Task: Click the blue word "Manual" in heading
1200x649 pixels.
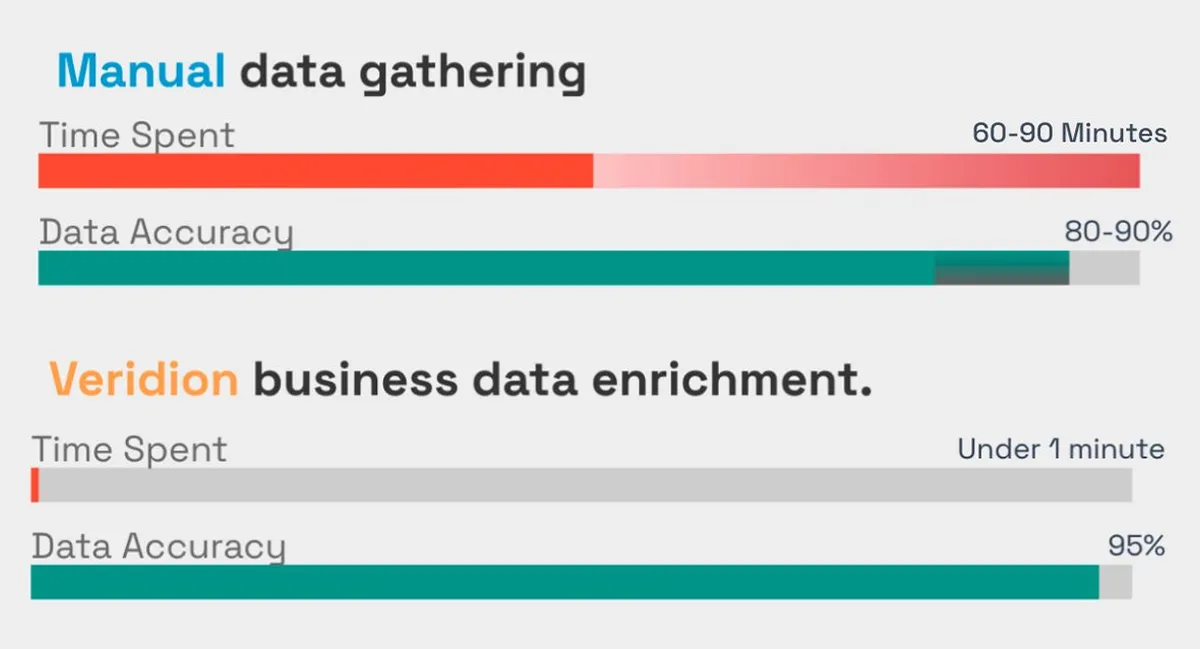Action: 141,71
